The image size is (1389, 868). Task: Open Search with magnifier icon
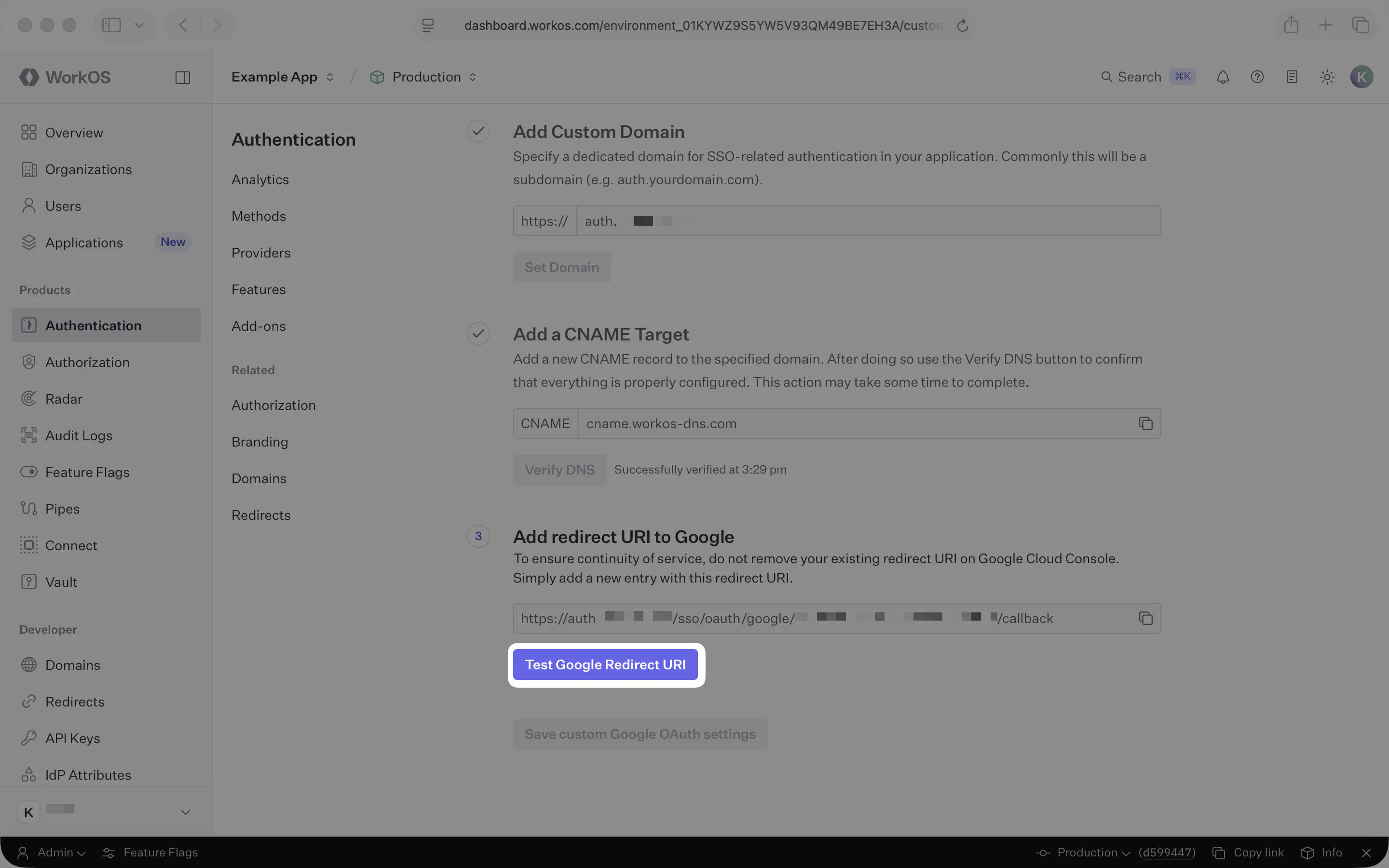click(x=1131, y=77)
